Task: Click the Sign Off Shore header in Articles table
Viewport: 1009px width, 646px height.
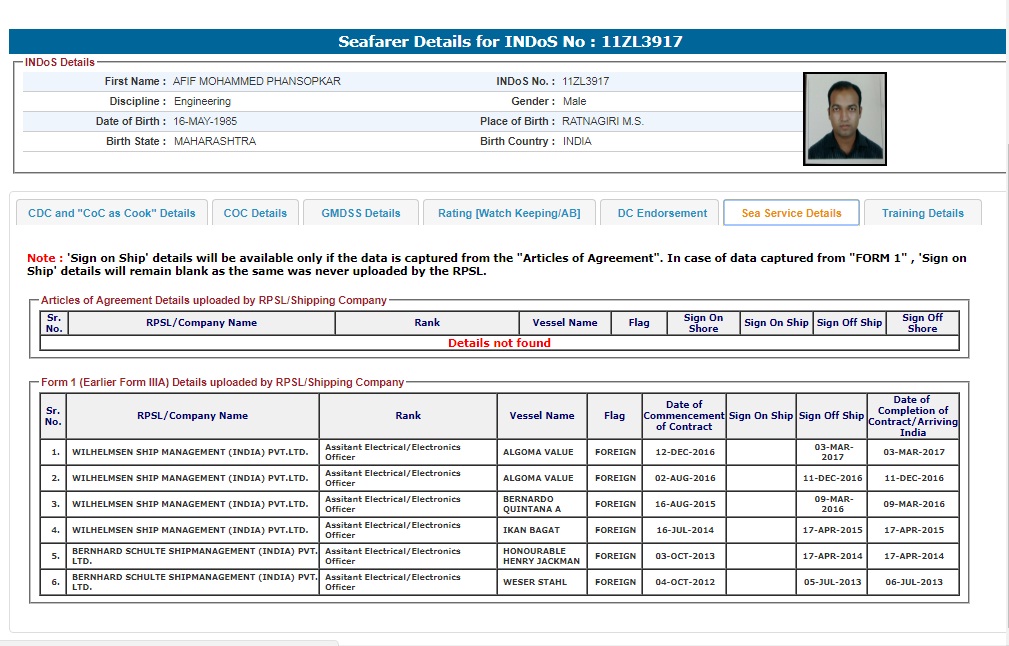Action: pos(922,323)
